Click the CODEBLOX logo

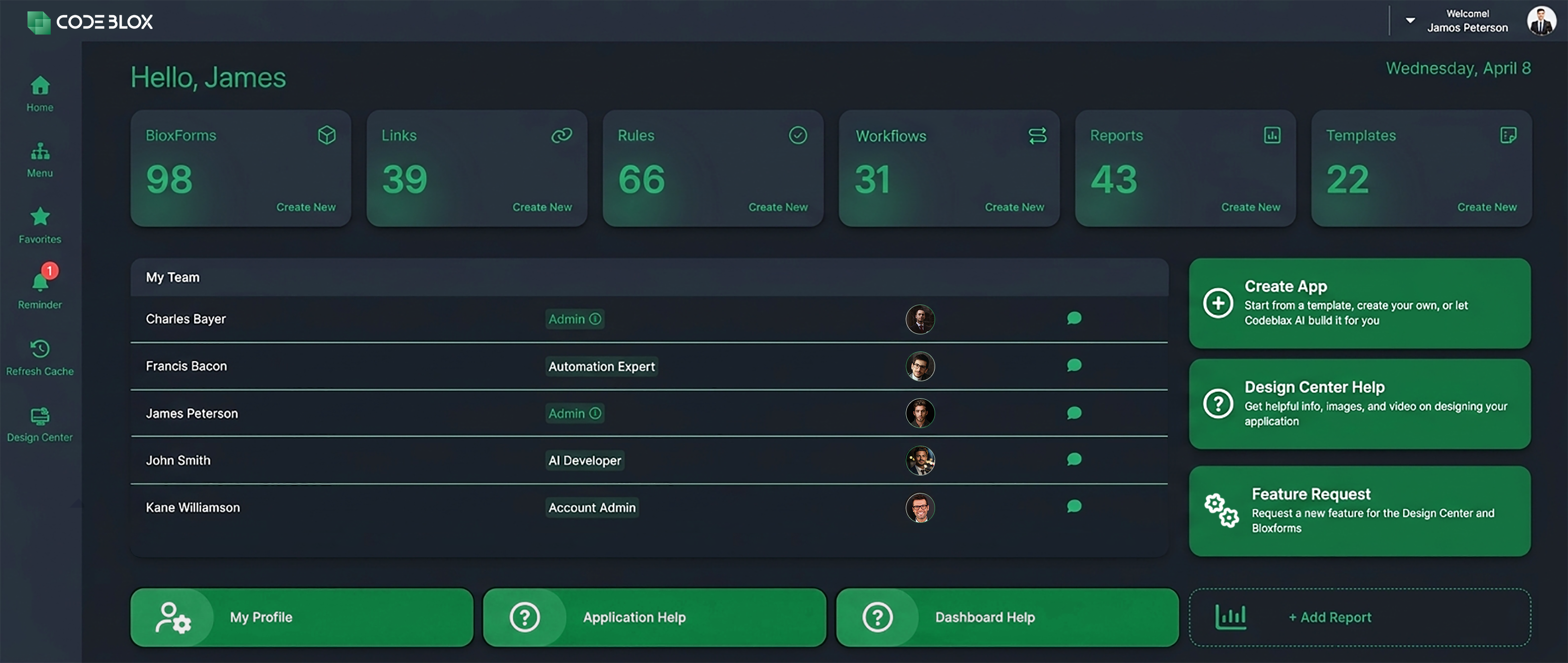(90, 22)
